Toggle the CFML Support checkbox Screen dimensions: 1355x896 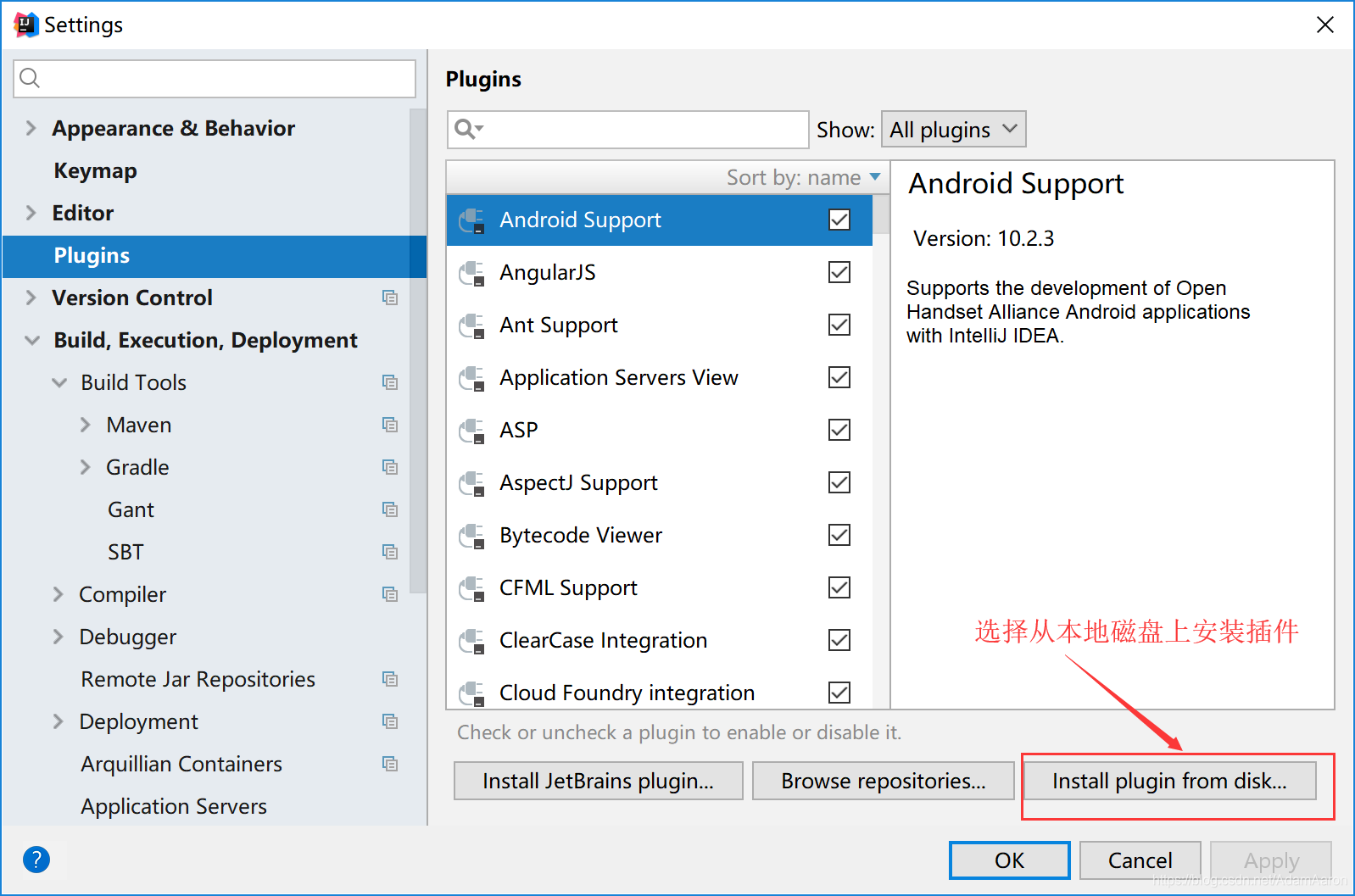pos(839,588)
